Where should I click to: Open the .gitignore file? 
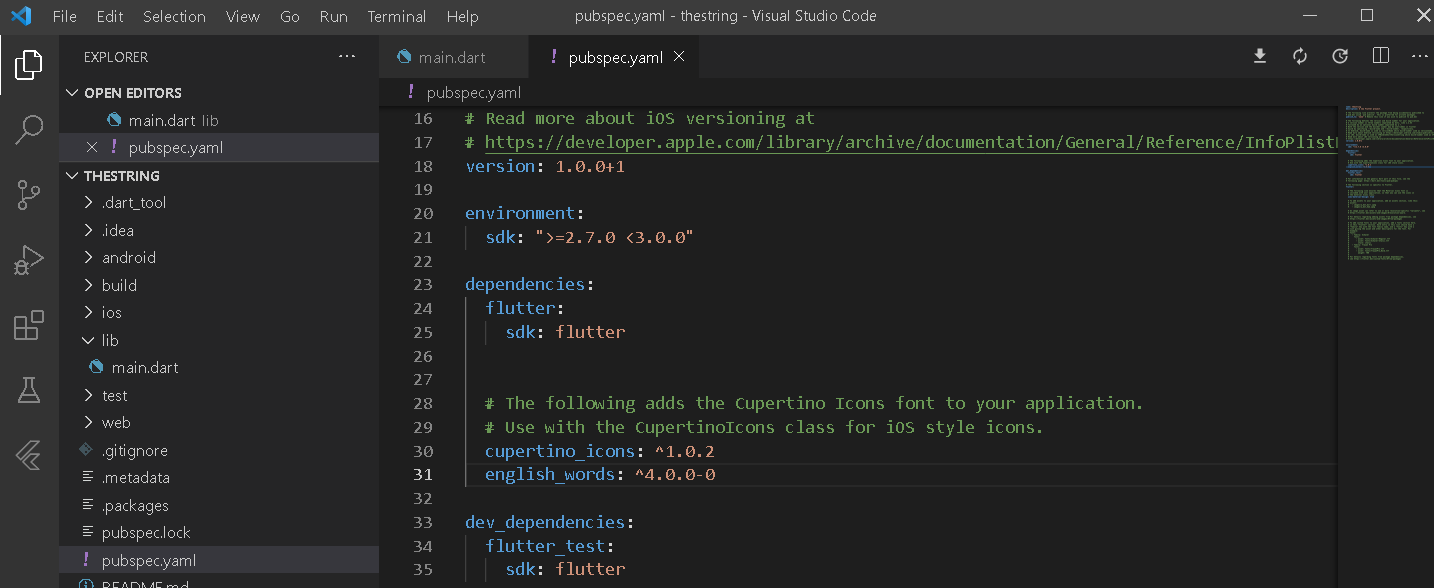[x=219, y=450]
